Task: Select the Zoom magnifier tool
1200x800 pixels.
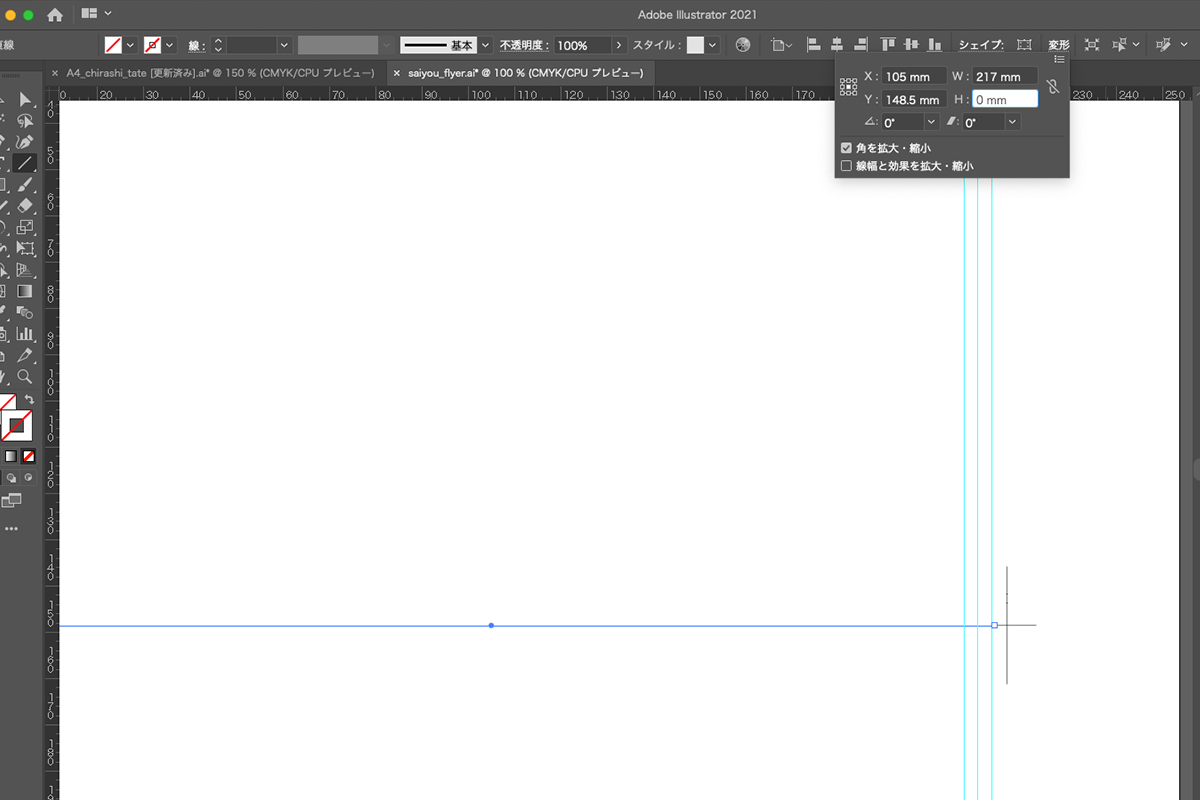Action: pyautogui.click(x=25, y=377)
